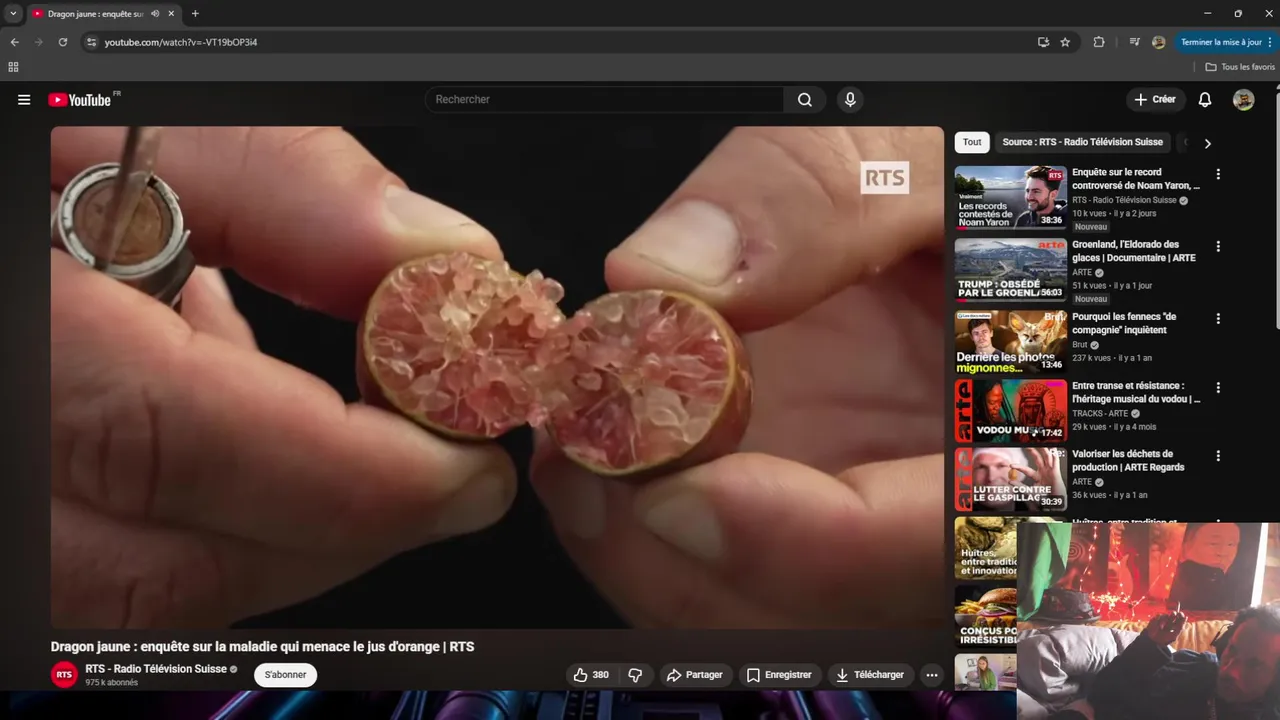Open RTS - Radio Télévision Suisse channel link
Screen dimensions: 1280x720
click(156, 669)
